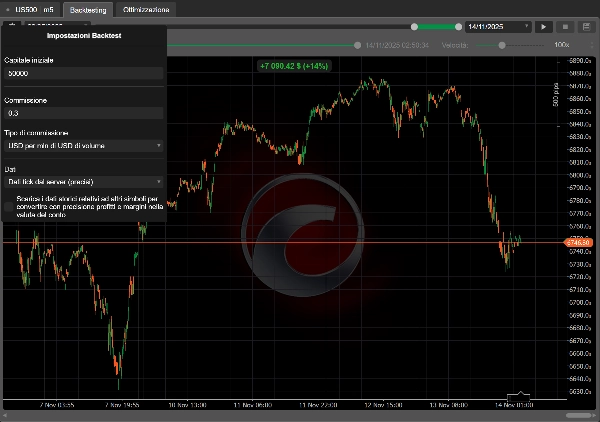Click the 6746.50 current price tag

click(x=578, y=243)
